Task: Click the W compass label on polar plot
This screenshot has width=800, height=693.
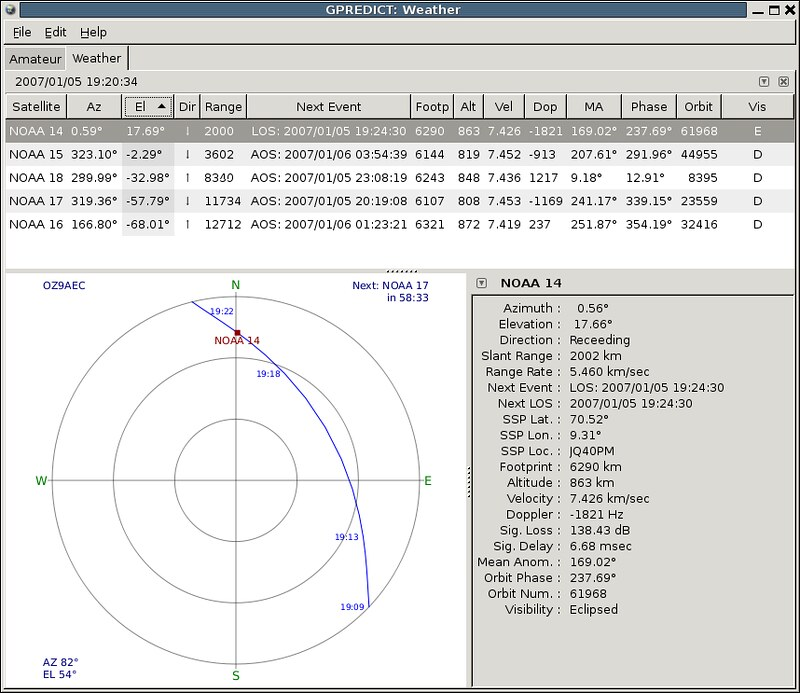Action: point(41,481)
